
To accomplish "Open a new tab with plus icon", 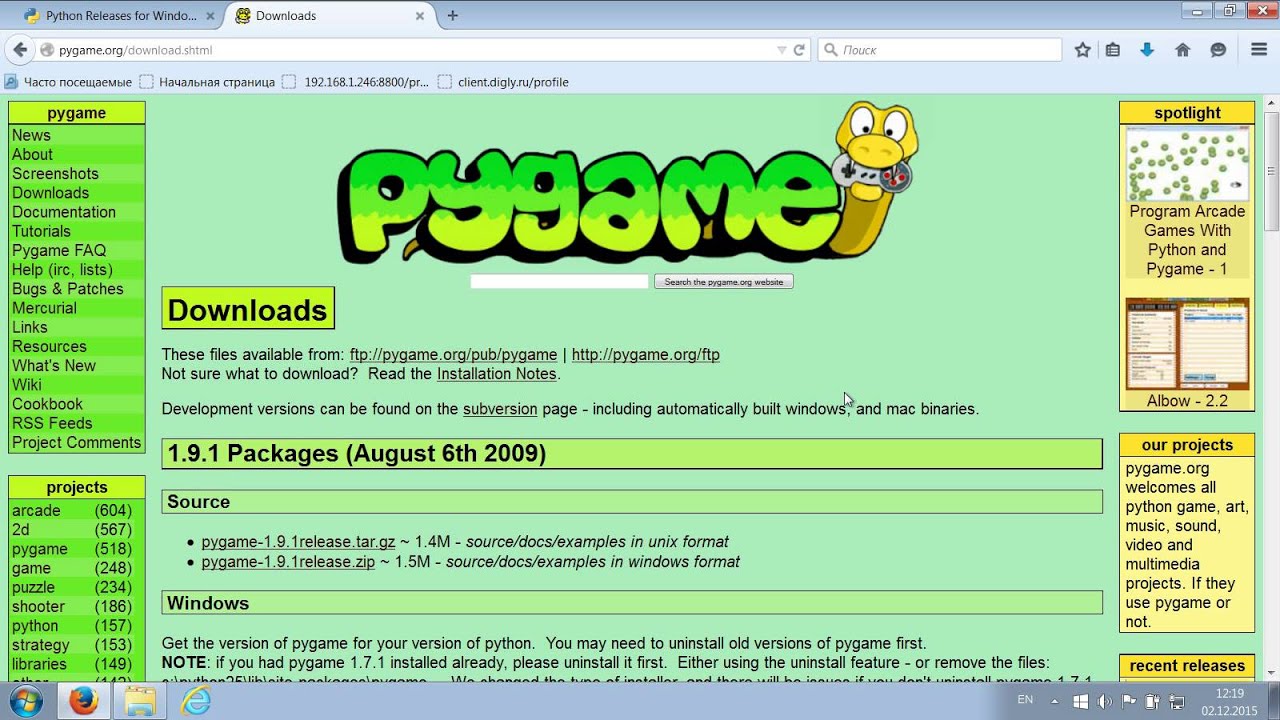I will [x=453, y=15].
